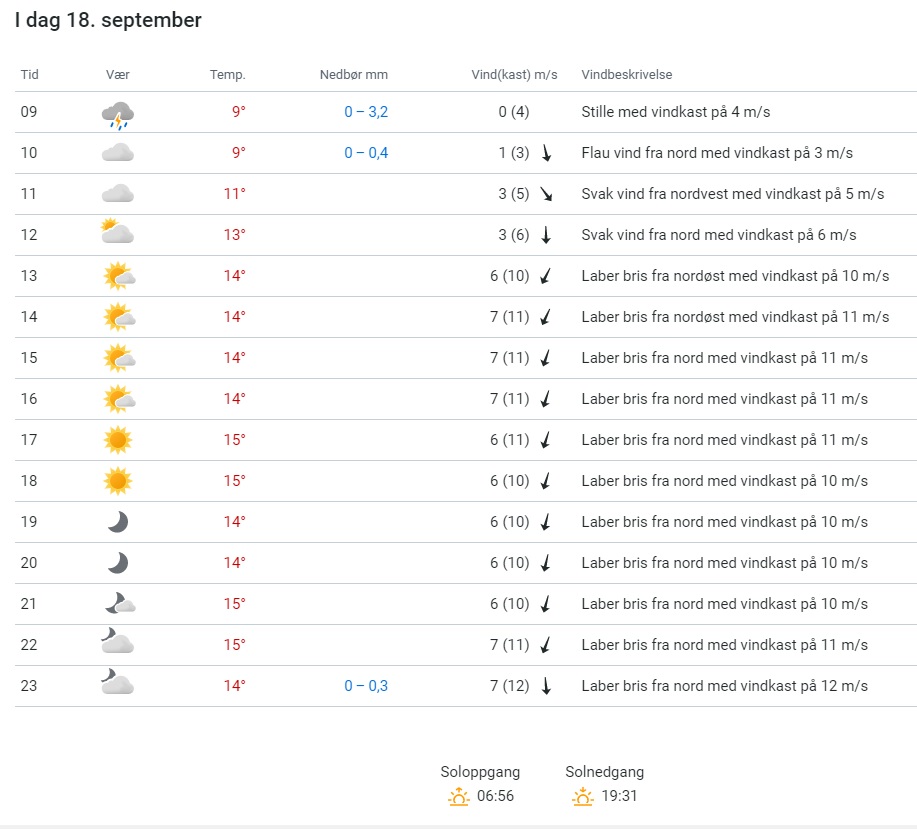Click the "Vindbeskrivelse" column header
The image size is (917, 829).
pyautogui.click(x=627, y=75)
